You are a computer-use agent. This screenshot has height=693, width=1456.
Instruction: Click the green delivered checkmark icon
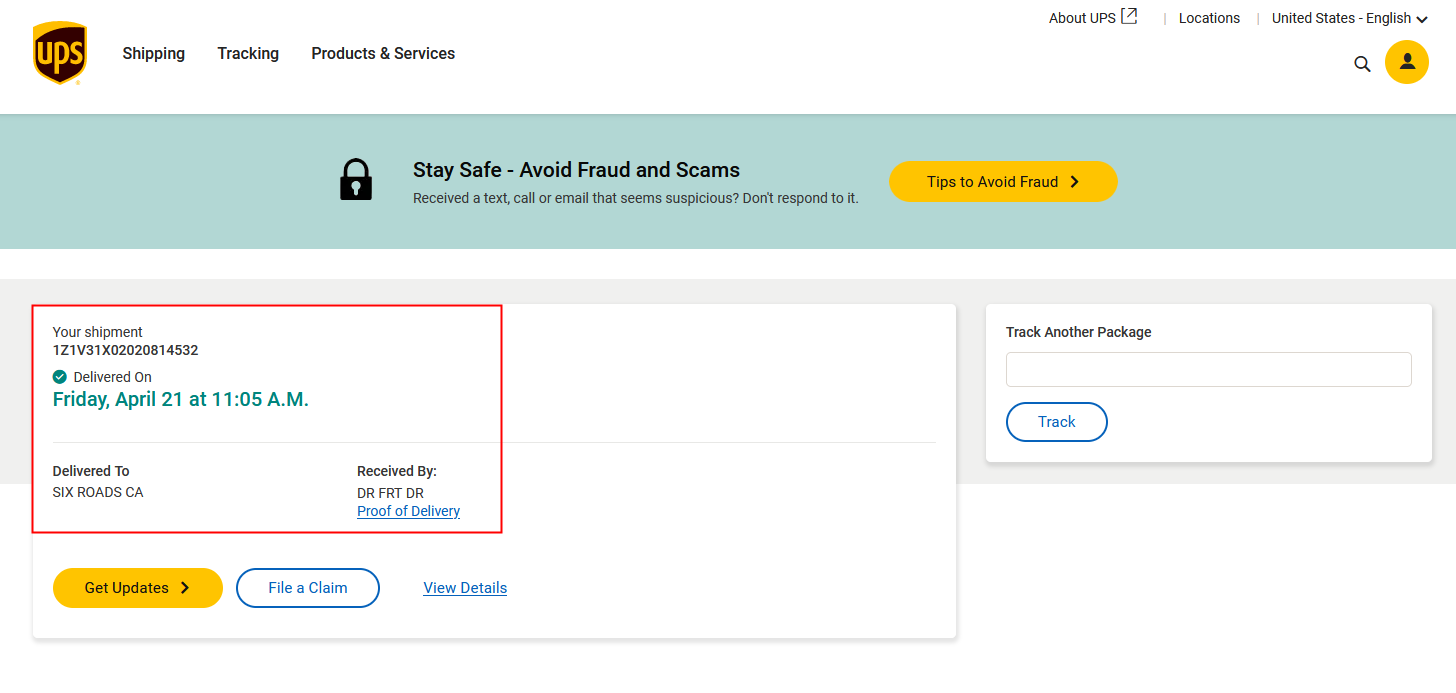click(60, 377)
